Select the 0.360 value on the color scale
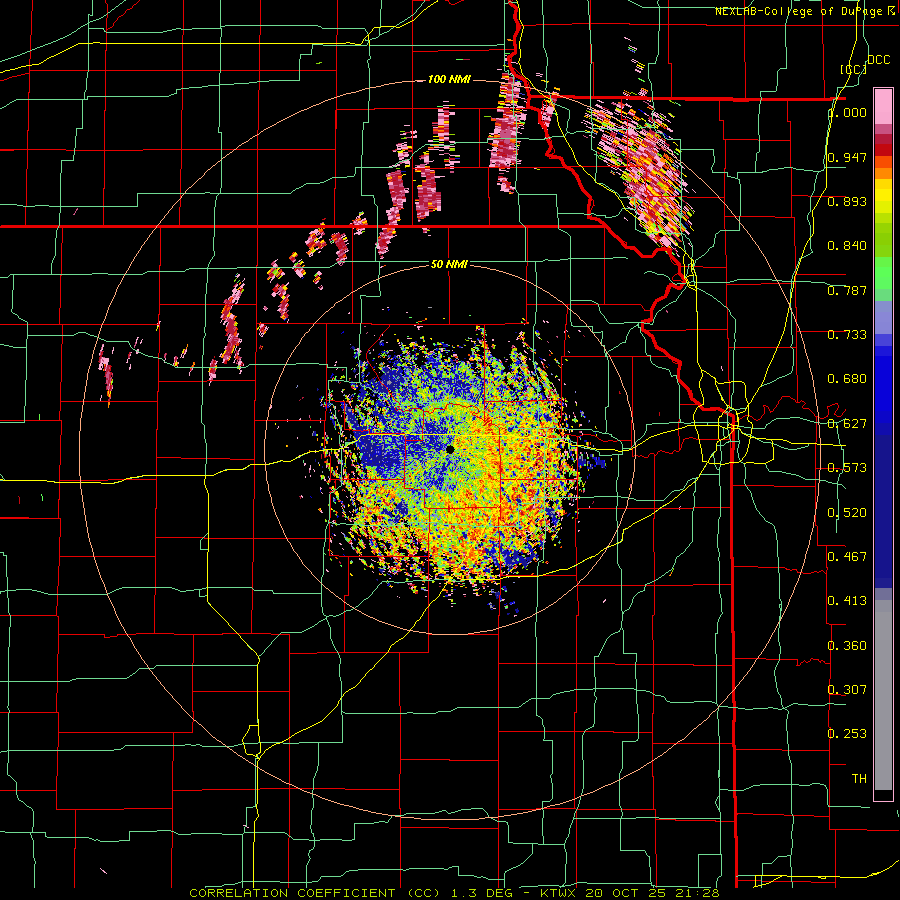 (847, 646)
